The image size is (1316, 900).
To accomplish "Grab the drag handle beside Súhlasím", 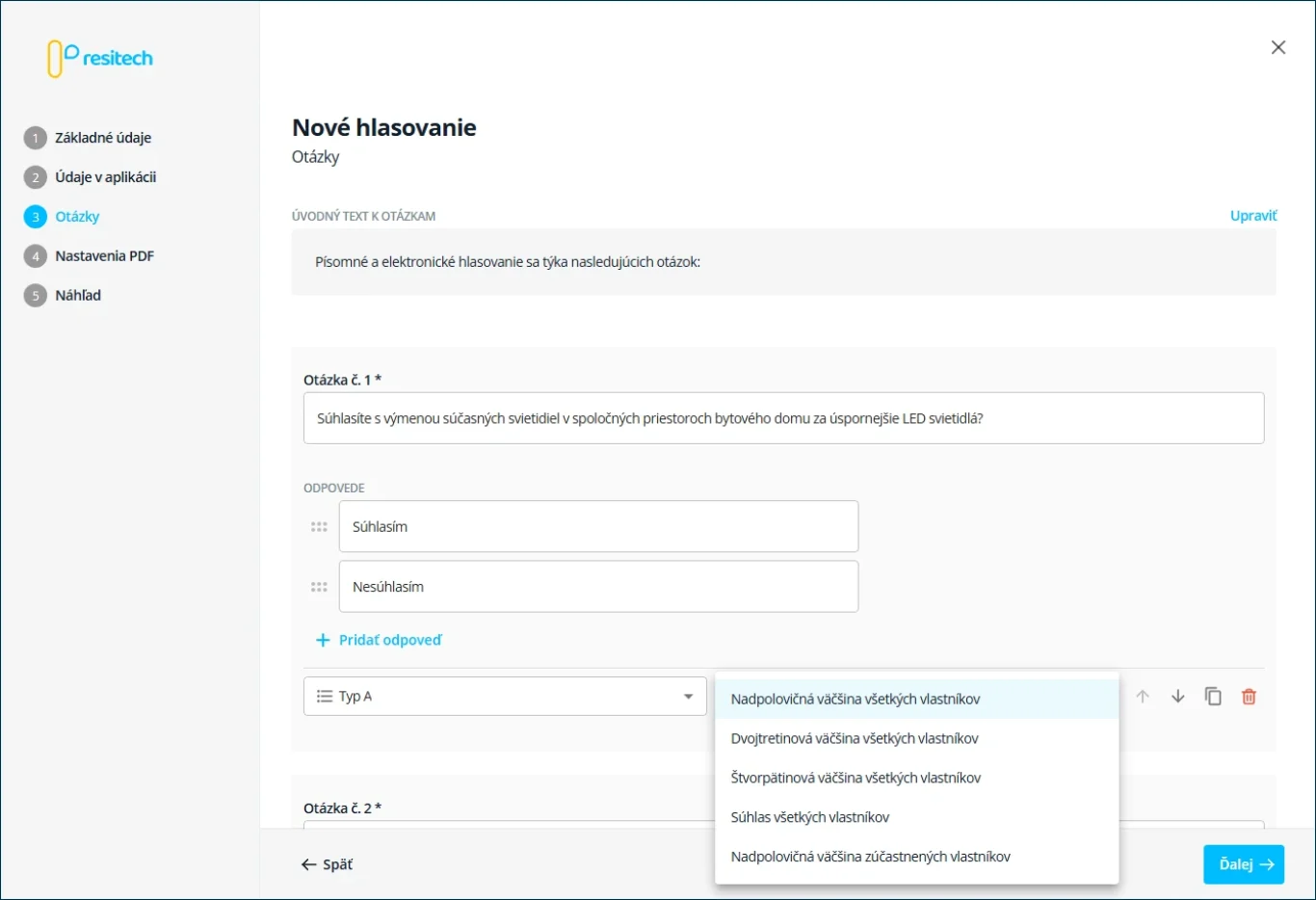I will 319,527.
